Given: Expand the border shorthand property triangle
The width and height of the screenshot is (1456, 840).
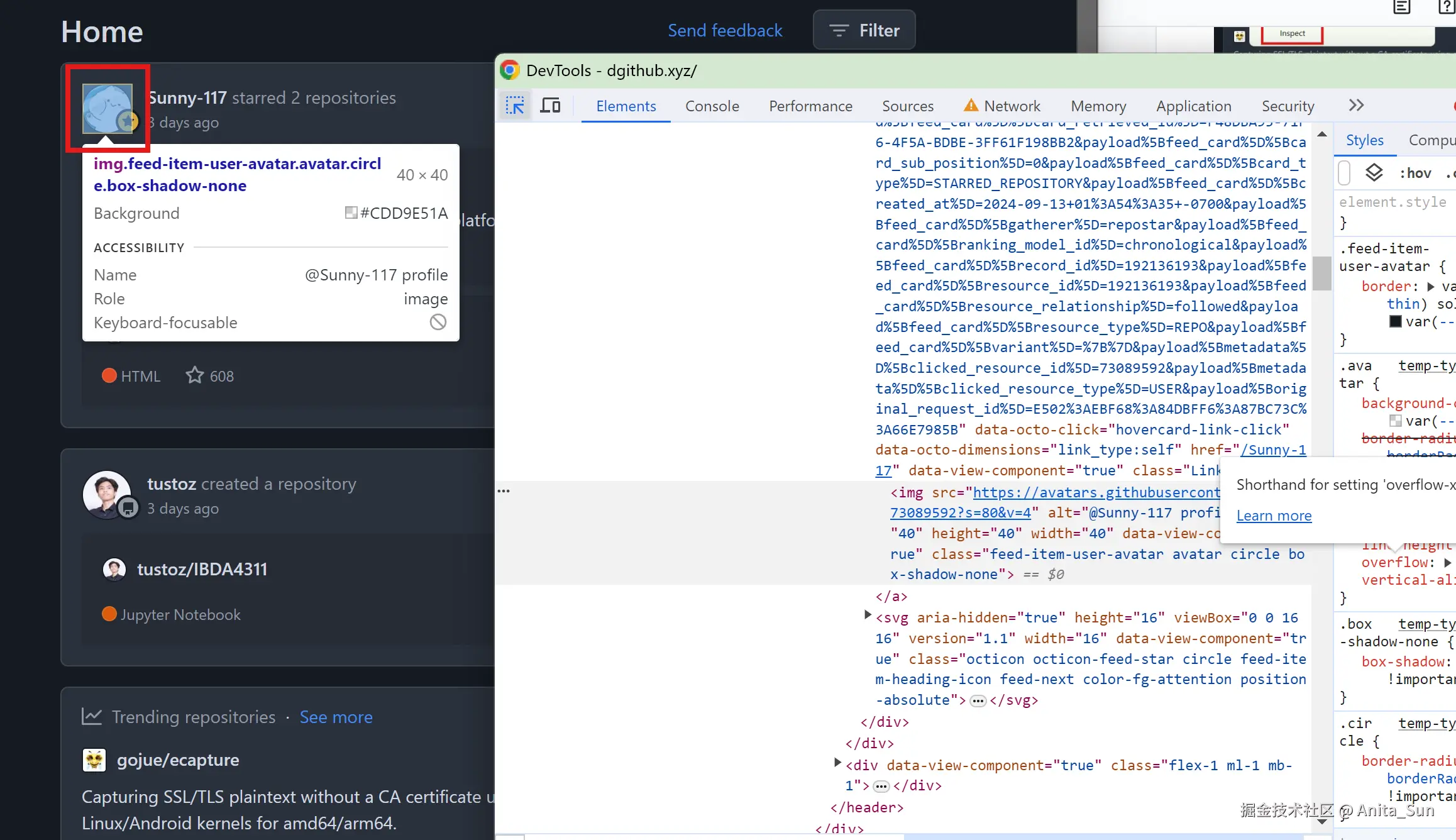Looking at the screenshot, I should 1431,287.
